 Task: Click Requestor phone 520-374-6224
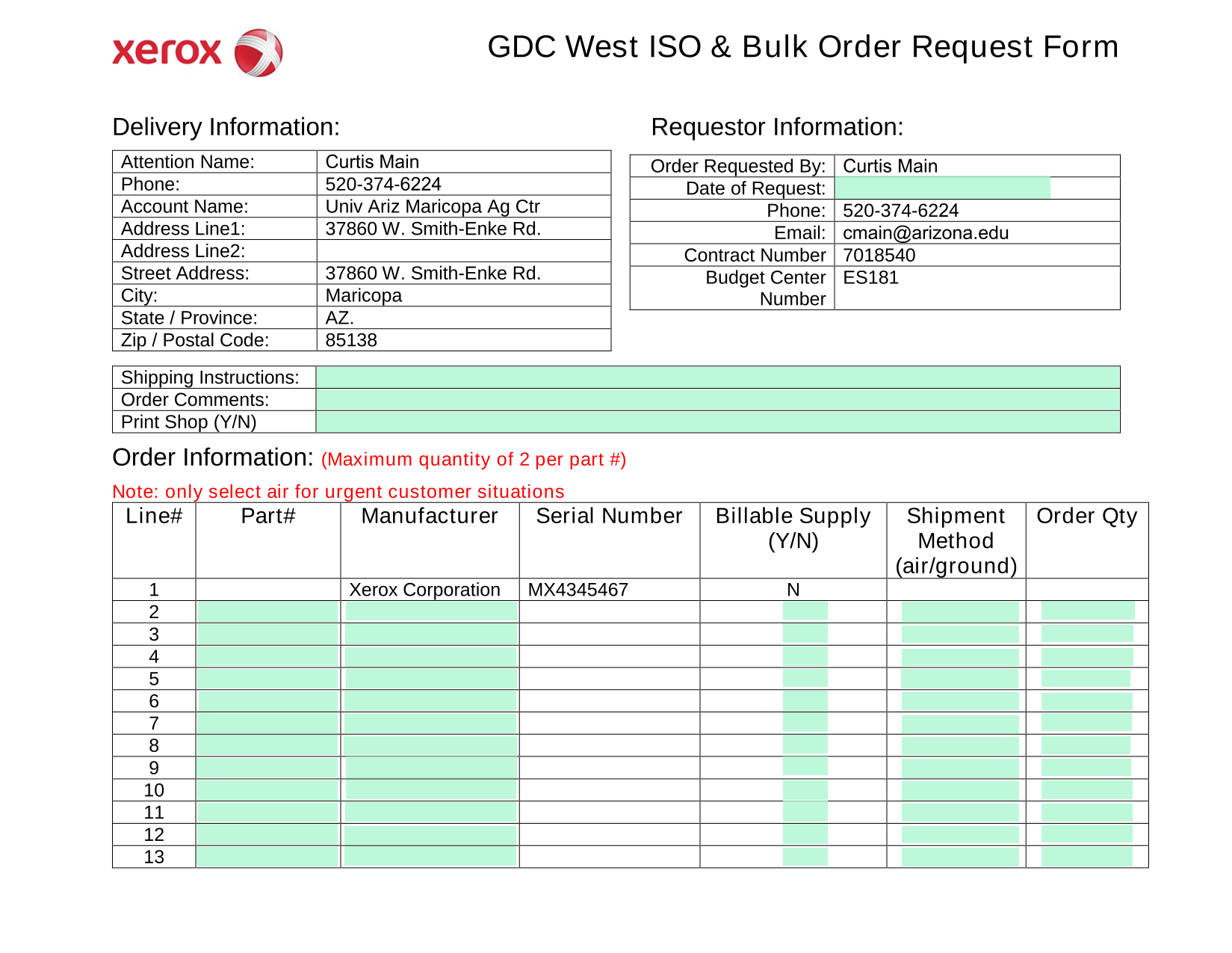[900, 210]
